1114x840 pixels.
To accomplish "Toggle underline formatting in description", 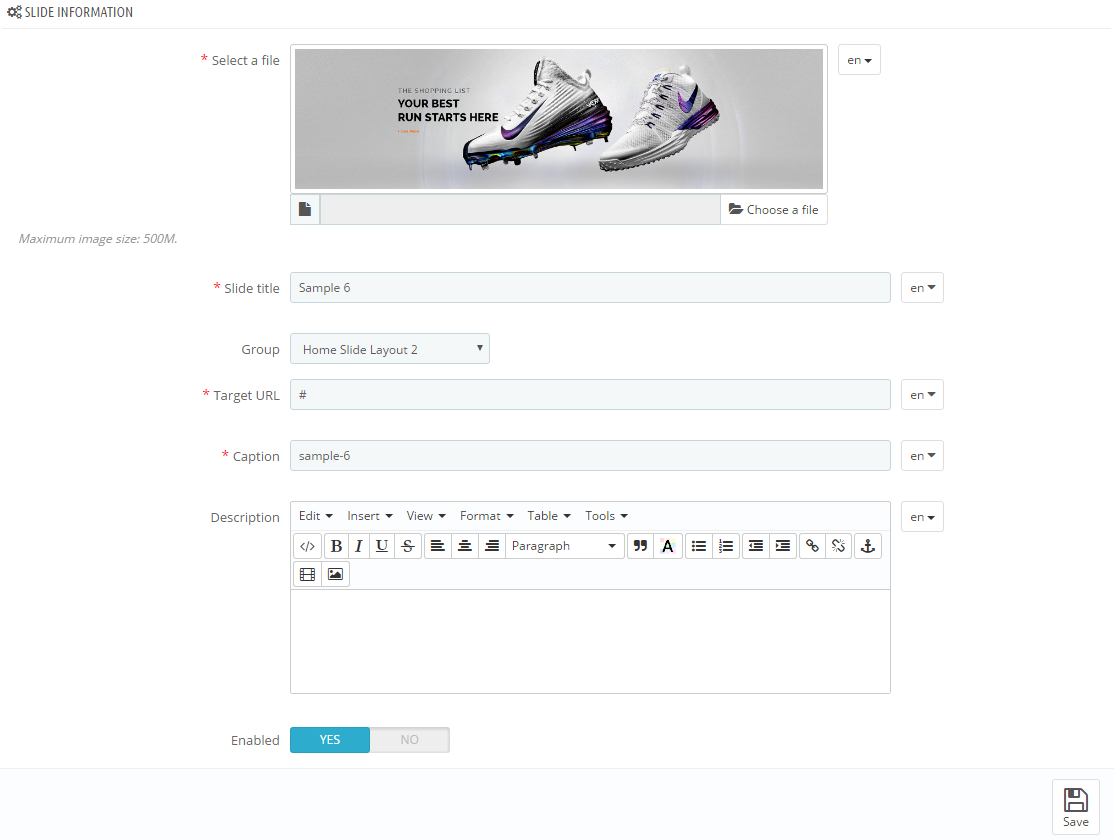I will coord(382,546).
